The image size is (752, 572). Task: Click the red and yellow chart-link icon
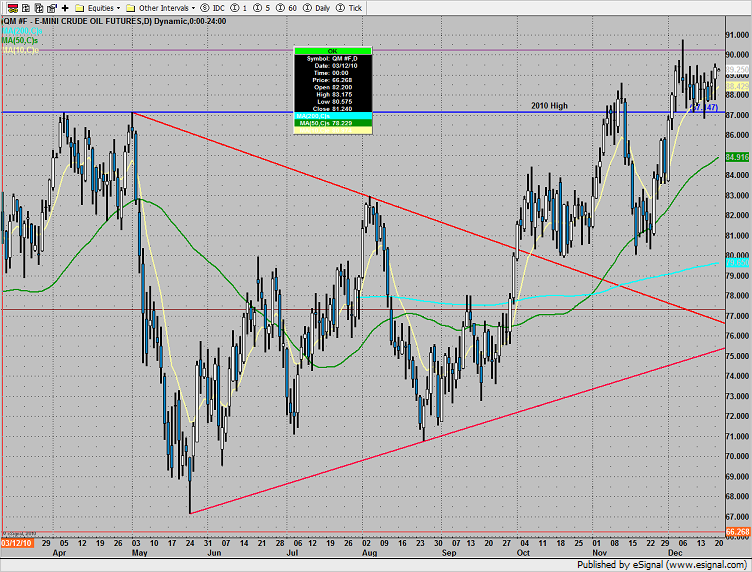click(x=12, y=8)
